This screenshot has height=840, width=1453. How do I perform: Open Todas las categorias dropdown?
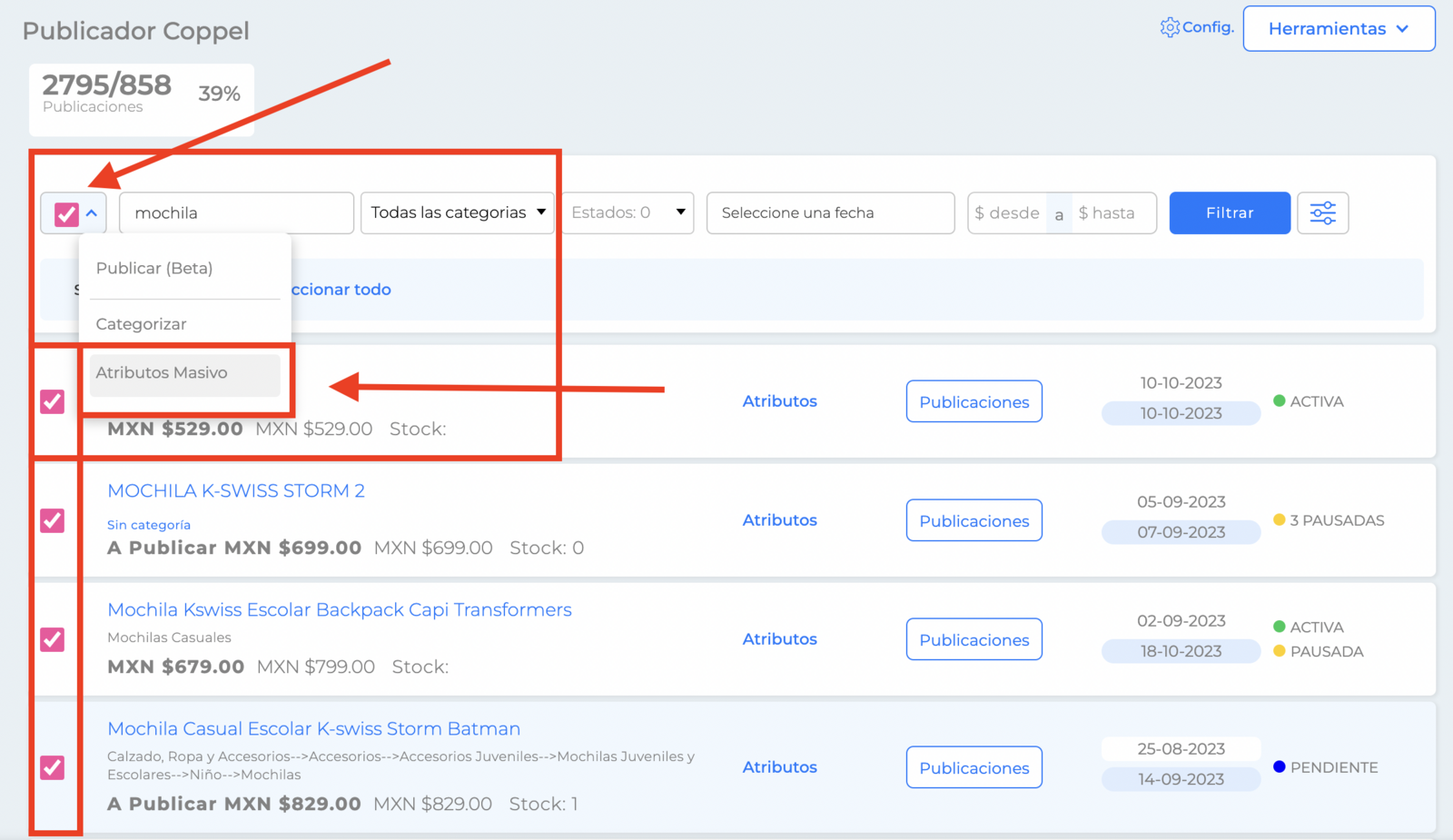pos(457,212)
